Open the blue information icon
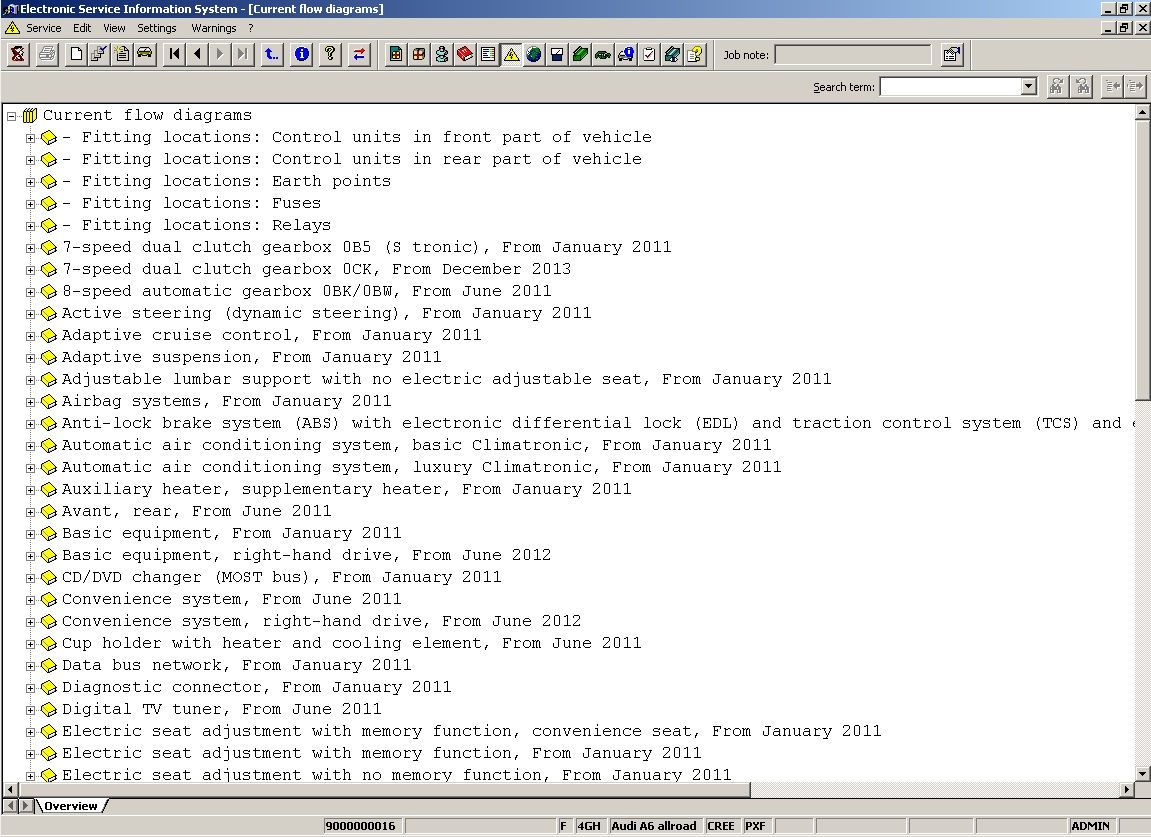Image resolution: width=1151 pixels, height=837 pixels. pyautogui.click(x=301, y=54)
